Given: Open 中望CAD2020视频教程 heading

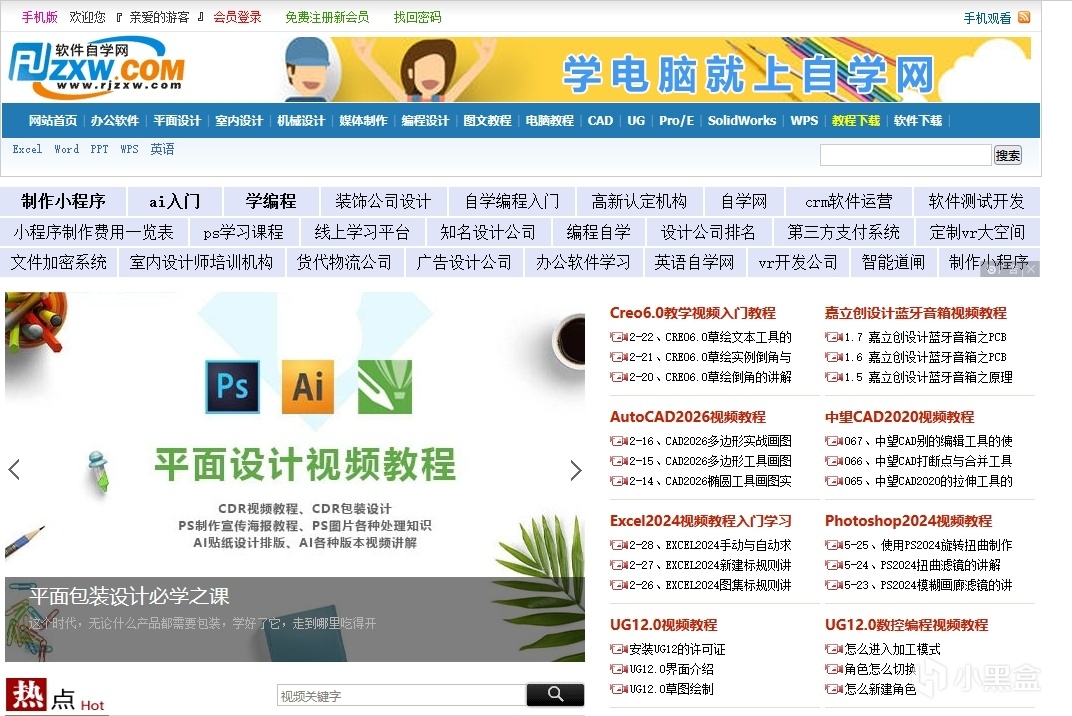Looking at the screenshot, I should [x=900, y=417].
